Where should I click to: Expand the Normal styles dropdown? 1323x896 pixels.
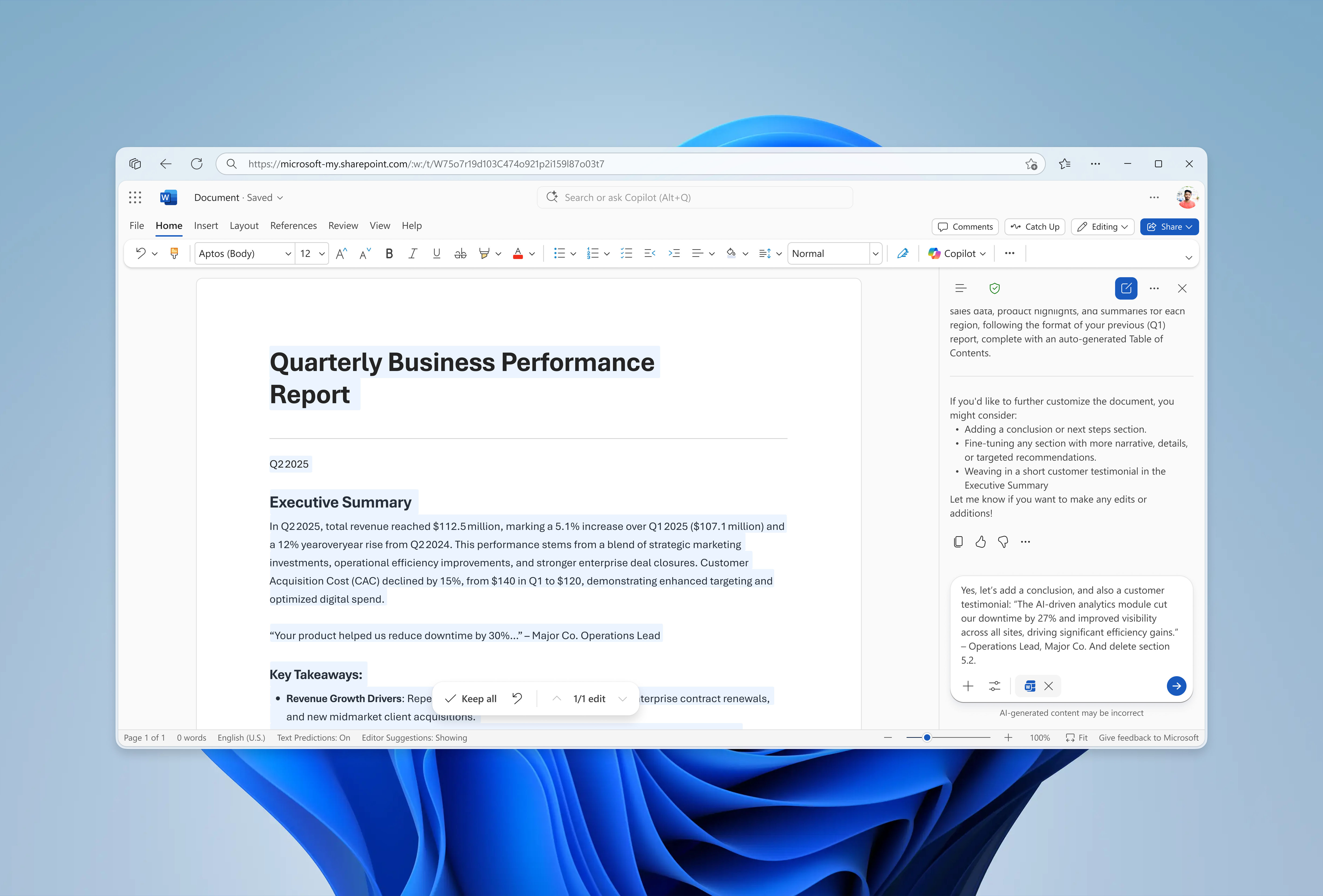875,253
